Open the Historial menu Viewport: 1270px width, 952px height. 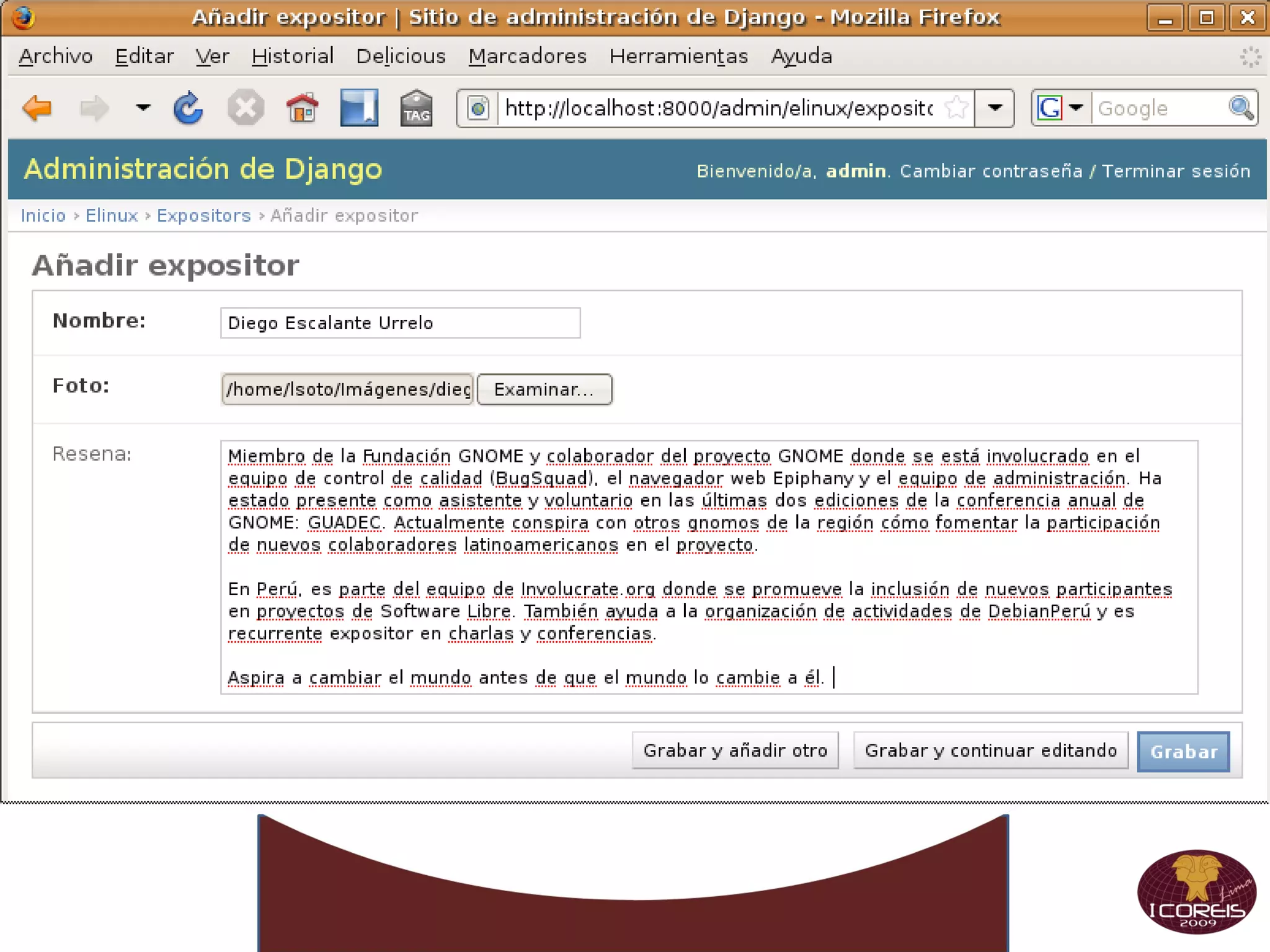click(x=292, y=56)
